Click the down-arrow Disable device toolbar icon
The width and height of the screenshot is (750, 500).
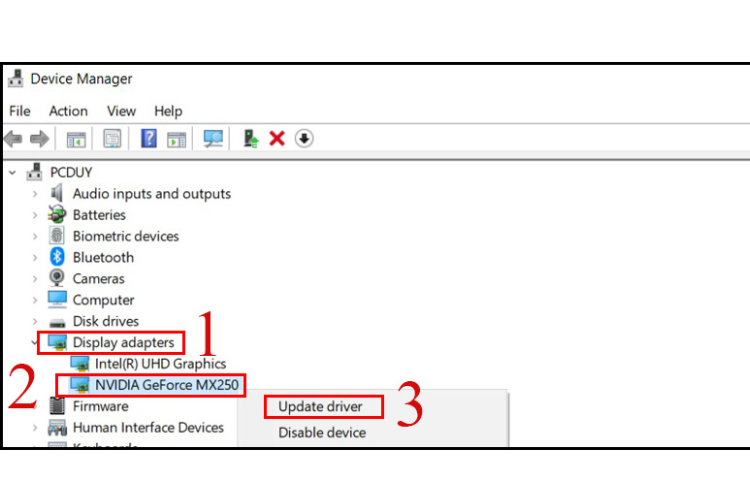[304, 139]
